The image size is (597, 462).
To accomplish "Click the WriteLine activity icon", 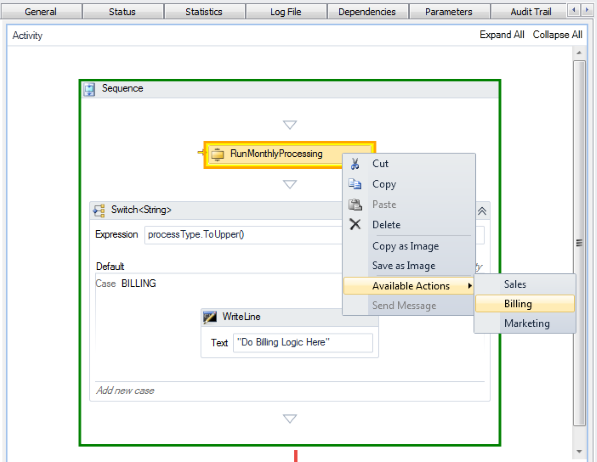I will (x=210, y=317).
